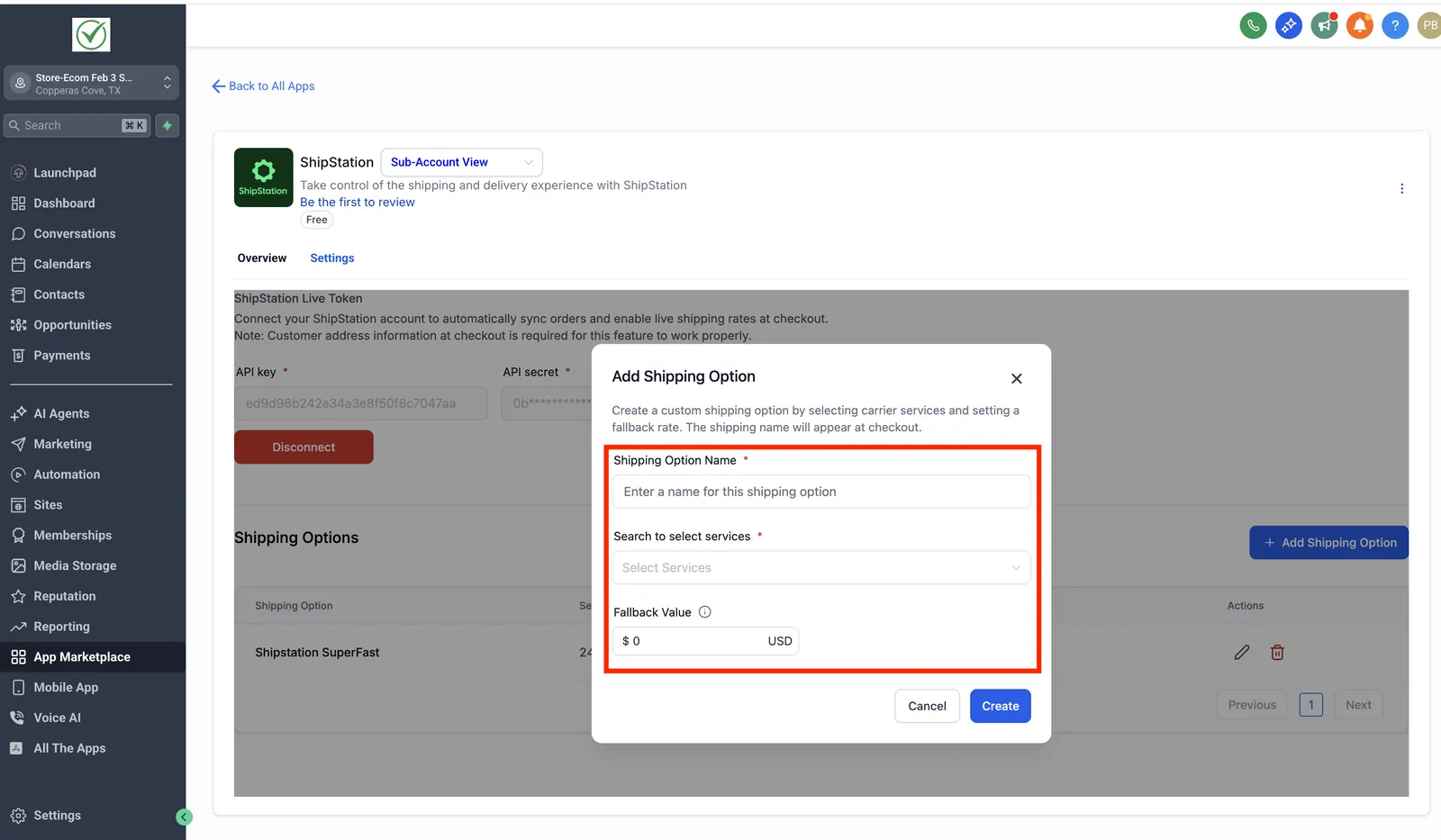Open the PB profile avatar
Viewport: 1441px width, 840px height.
[1429, 25]
